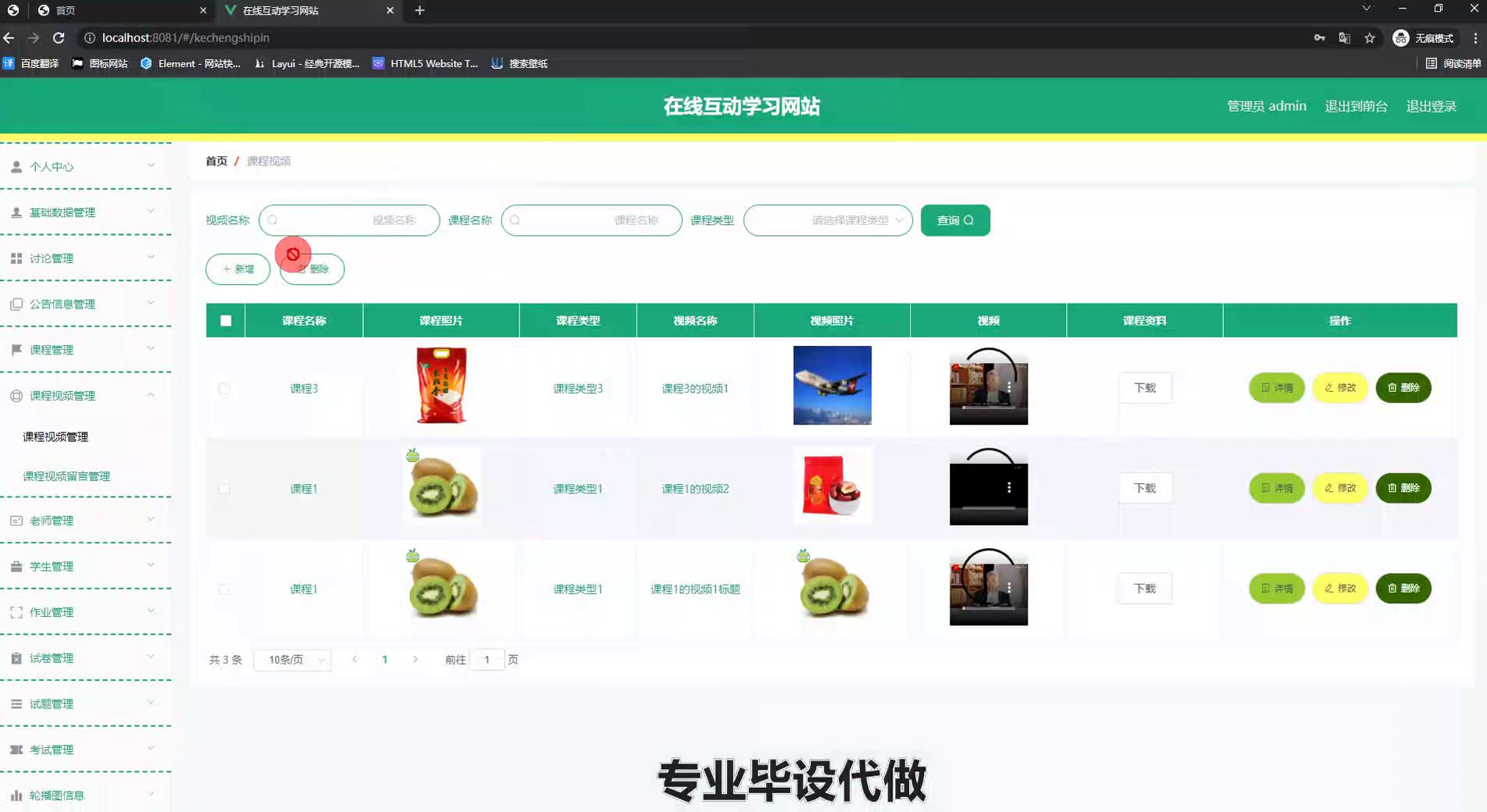
Task: Click the translate page icon in address bar
Action: point(1344,37)
